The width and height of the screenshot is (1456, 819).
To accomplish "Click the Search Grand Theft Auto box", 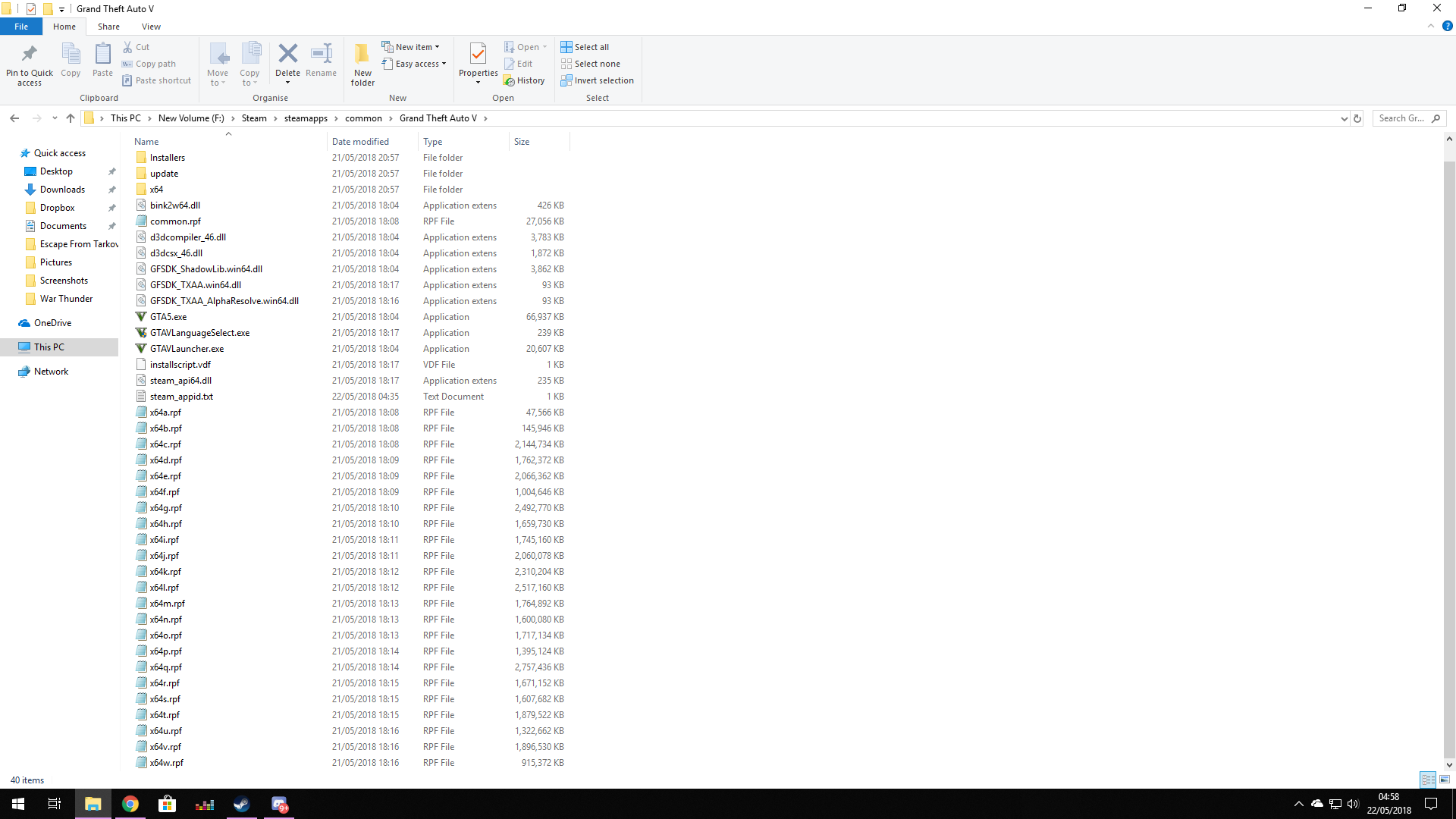I will (1409, 118).
